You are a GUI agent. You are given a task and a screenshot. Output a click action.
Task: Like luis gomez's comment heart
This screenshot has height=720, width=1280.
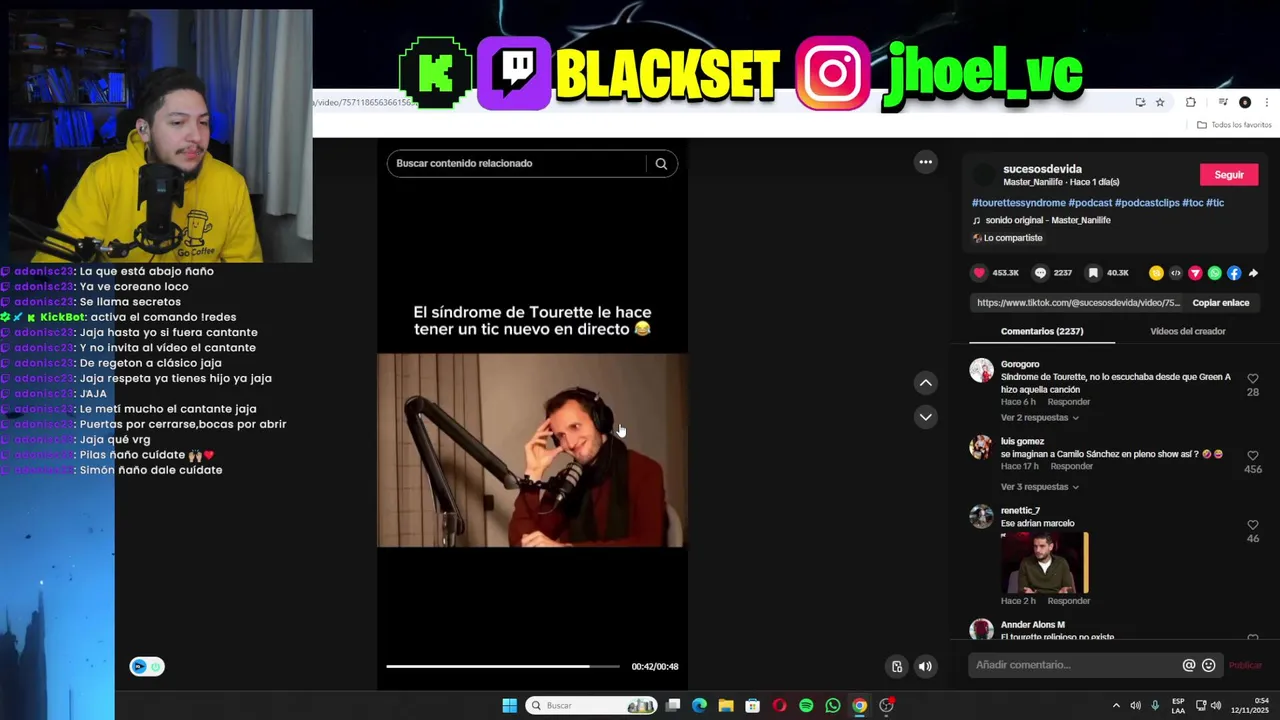tap(1253, 456)
